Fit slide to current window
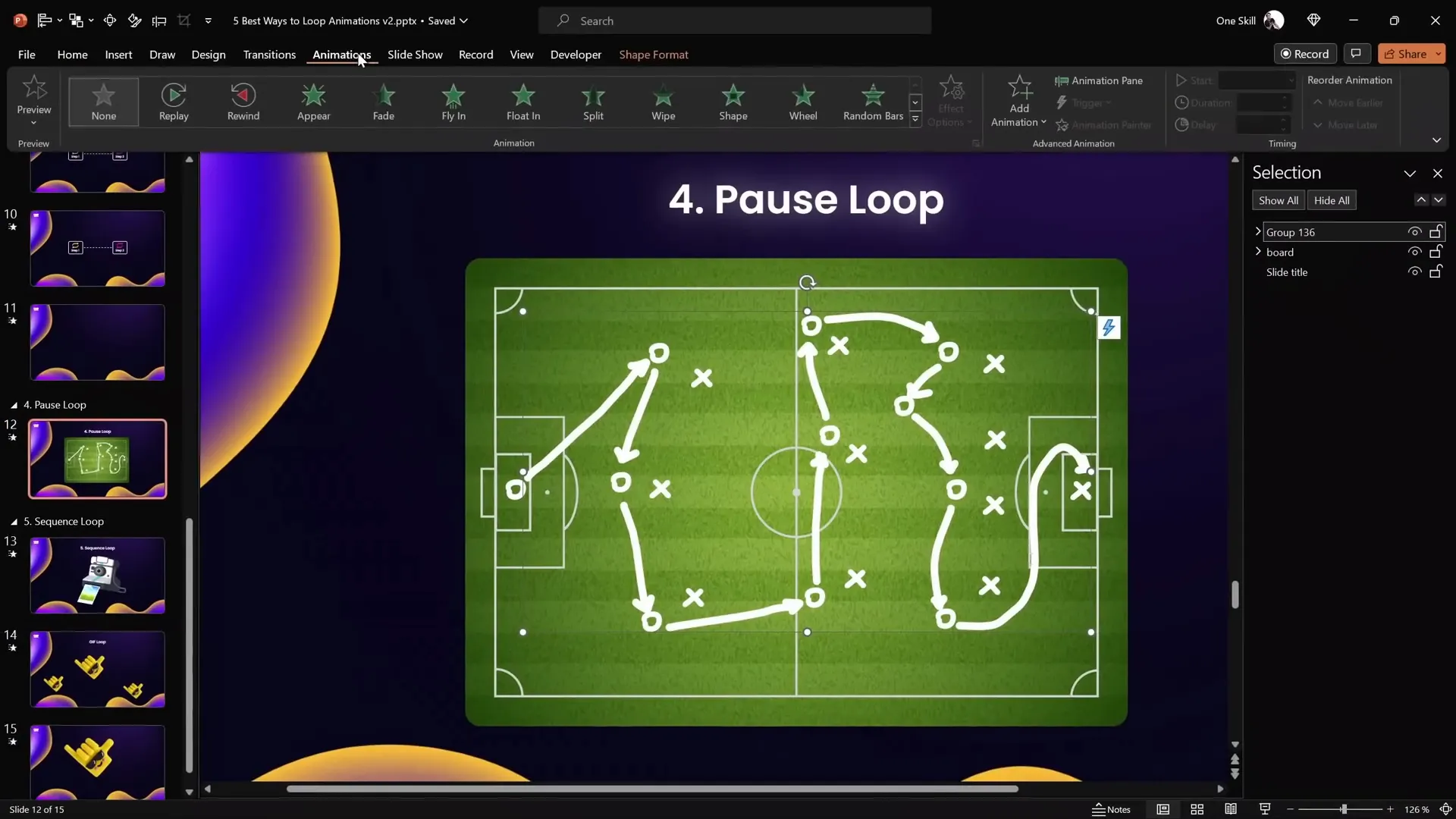The height and width of the screenshot is (819, 1456). coord(1445,809)
